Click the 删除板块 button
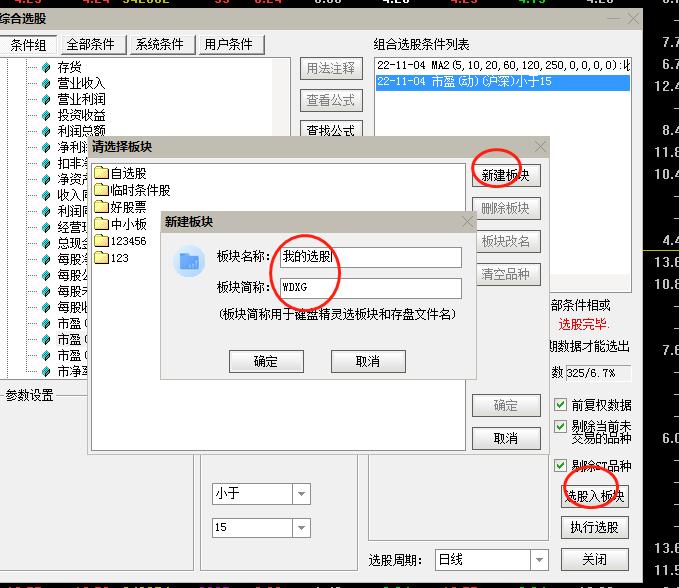679x588 pixels. tap(506, 208)
